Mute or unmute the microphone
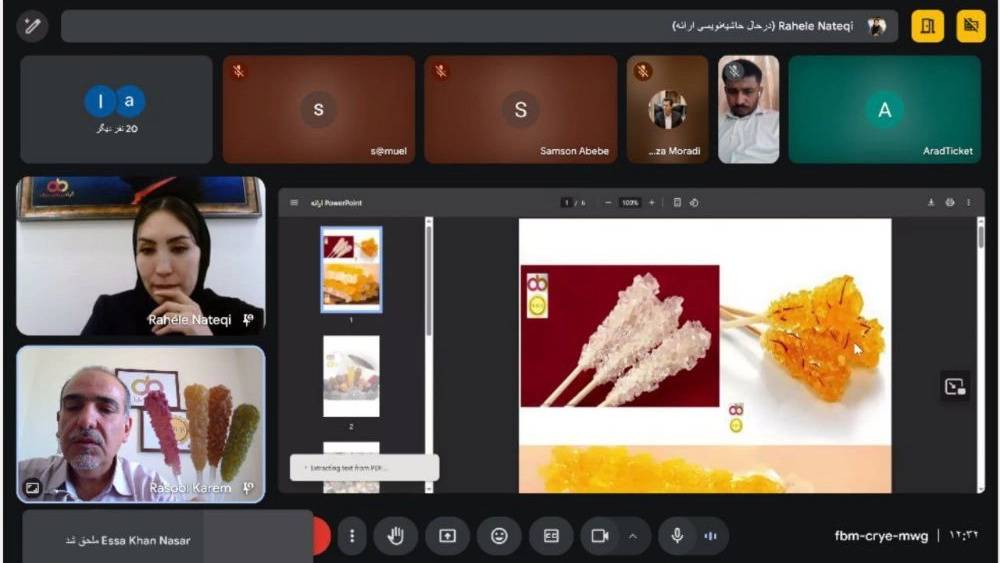 point(677,536)
